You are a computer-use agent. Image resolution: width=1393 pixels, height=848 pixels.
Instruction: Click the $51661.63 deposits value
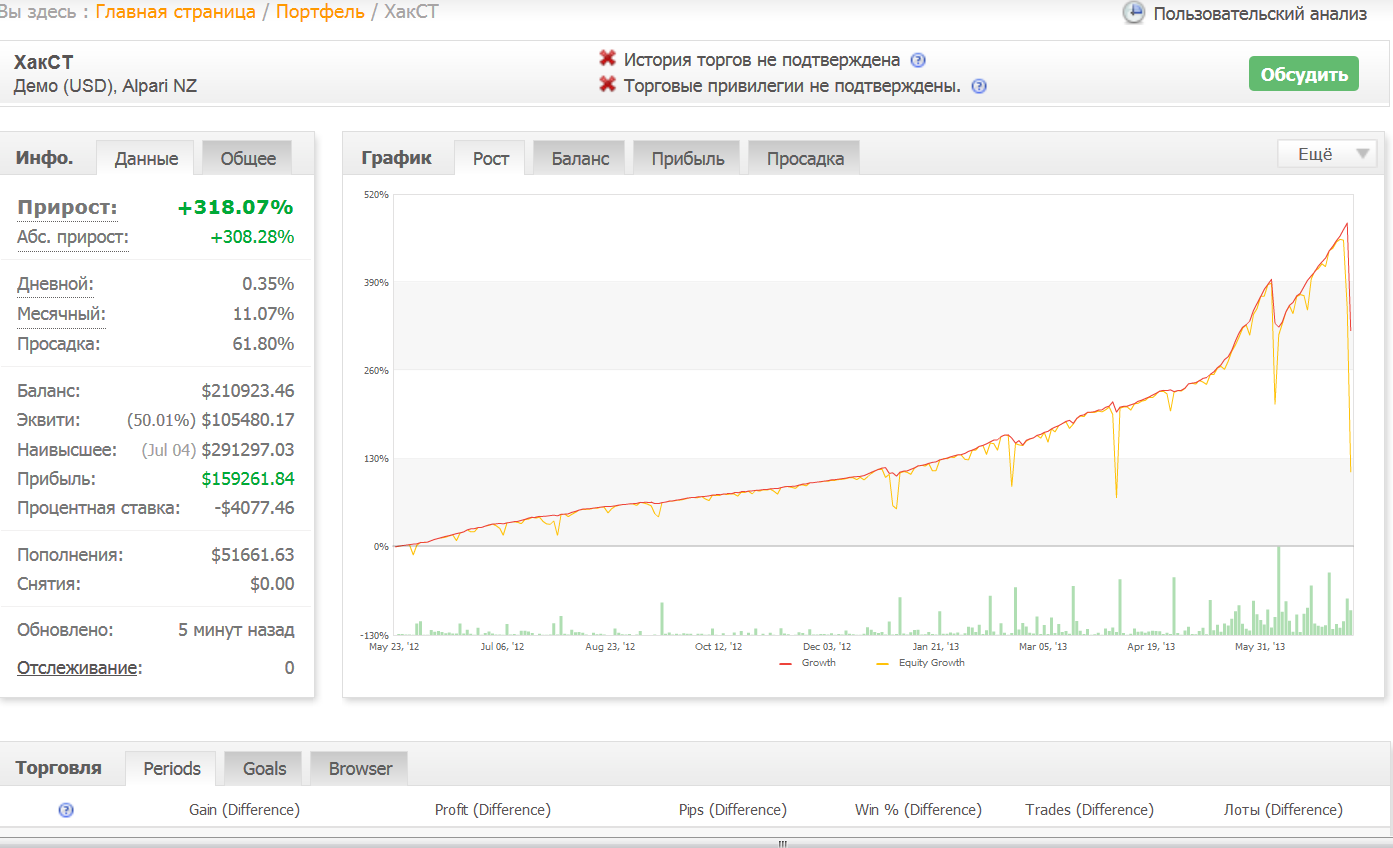(x=252, y=555)
